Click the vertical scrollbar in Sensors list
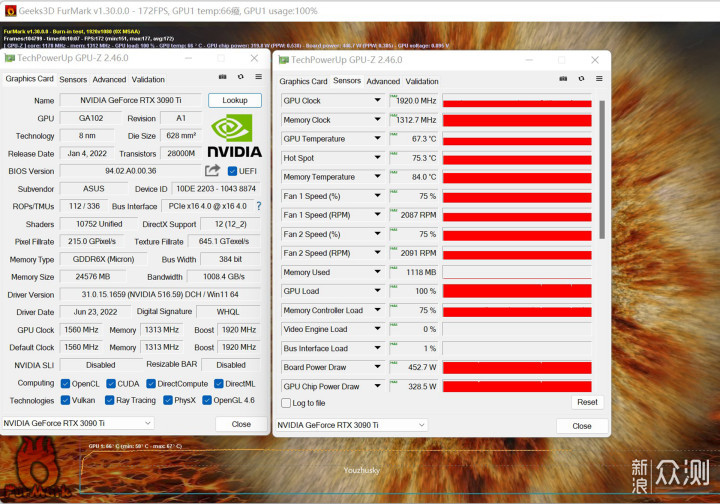Viewport: 720px width, 504px height. pyautogui.click(x=602, y=170)
